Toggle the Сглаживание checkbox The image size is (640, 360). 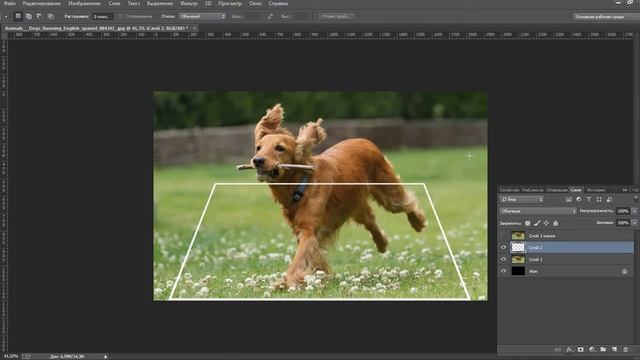(121, 16)
